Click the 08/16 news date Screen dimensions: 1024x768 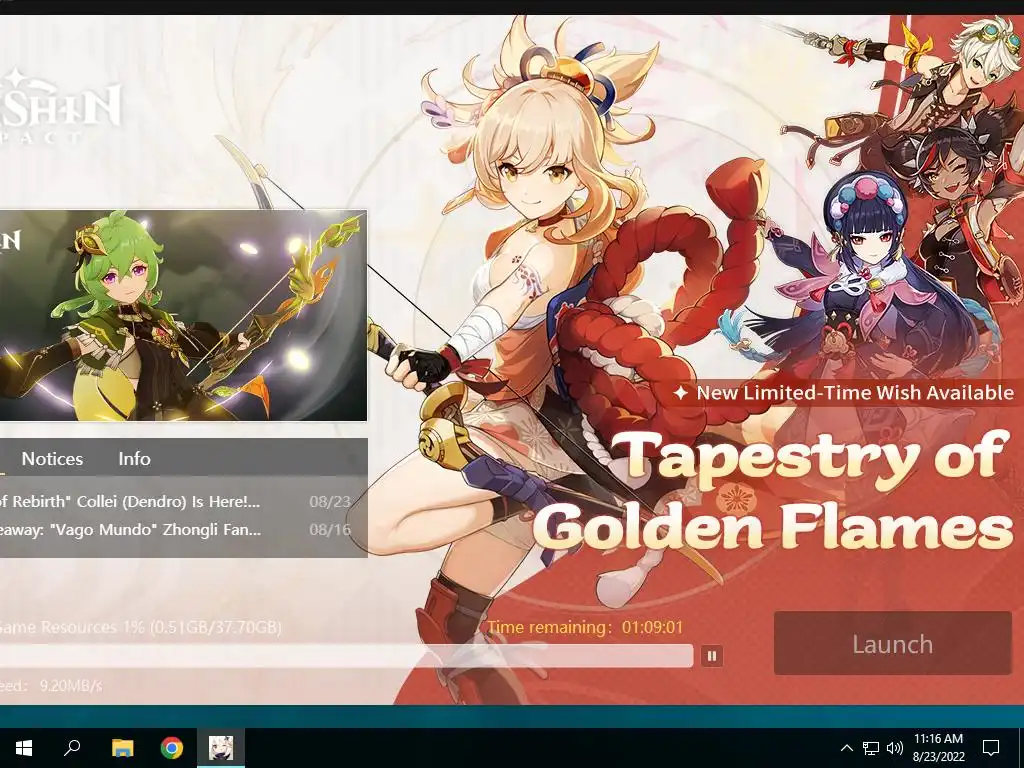[330, 530]
